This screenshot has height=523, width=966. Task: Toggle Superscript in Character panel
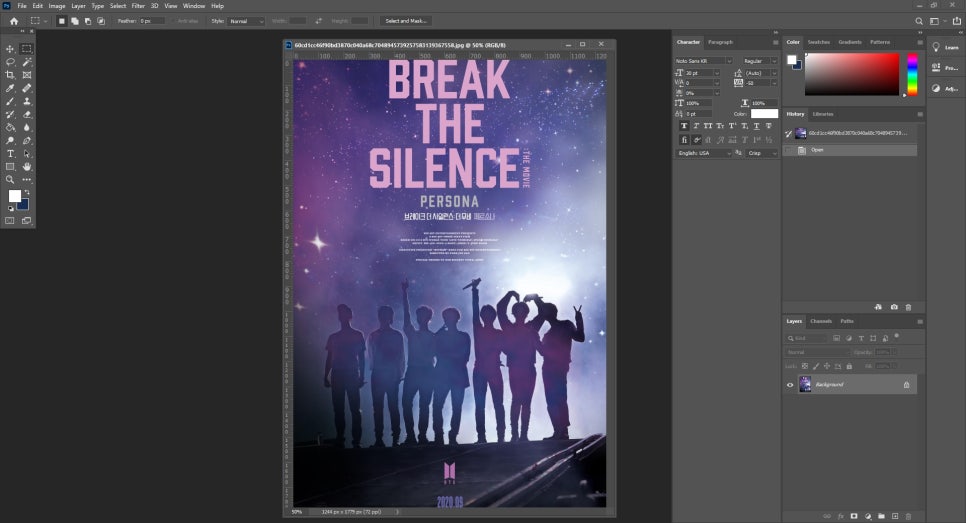pyautogui.click(x=733, y=126)
